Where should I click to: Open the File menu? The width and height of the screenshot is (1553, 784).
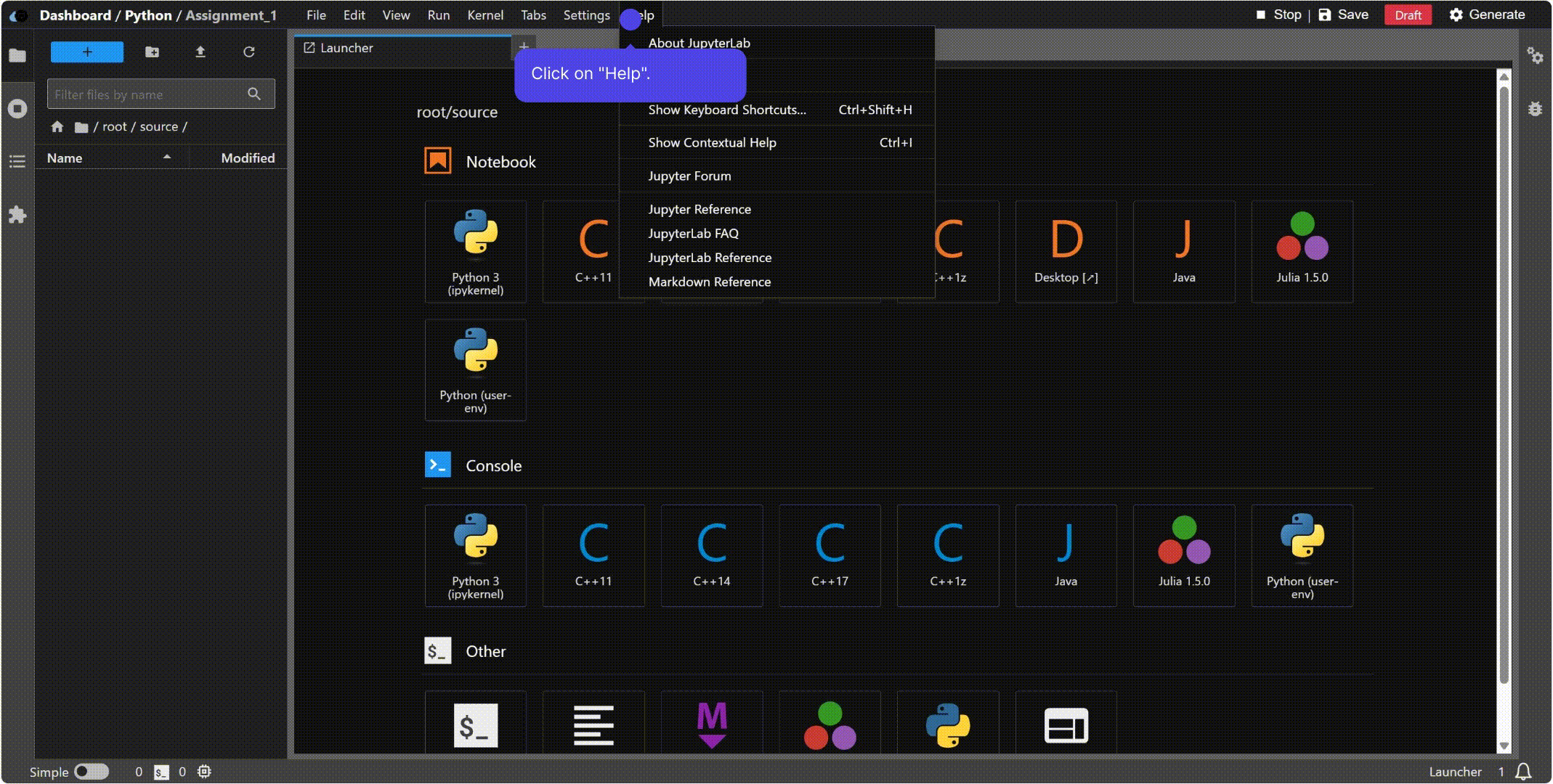coord(316,15)
